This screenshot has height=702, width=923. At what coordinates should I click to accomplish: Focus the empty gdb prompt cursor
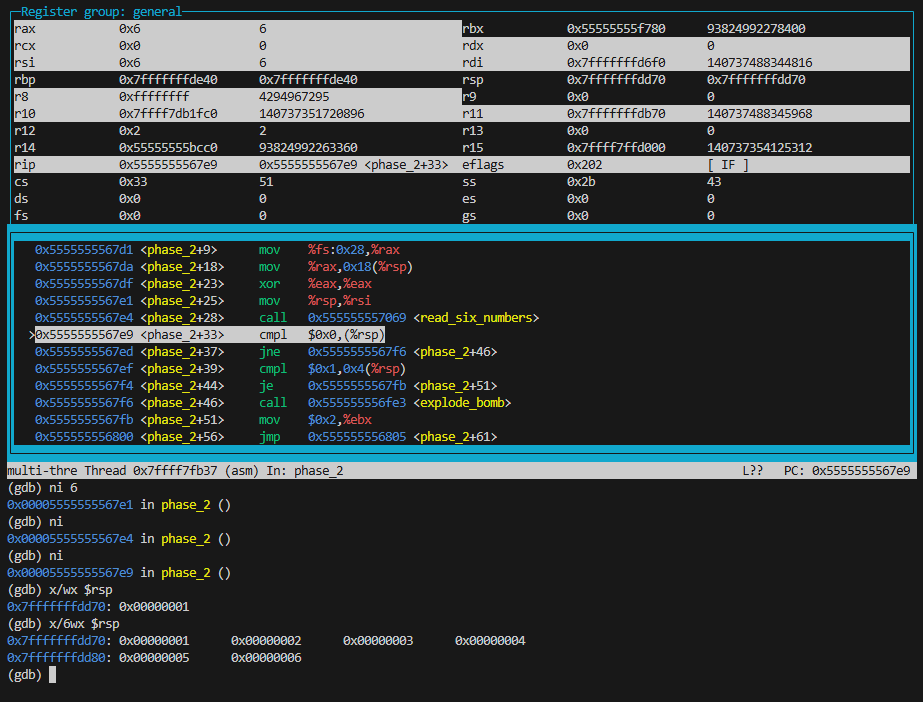pos(53,675)
